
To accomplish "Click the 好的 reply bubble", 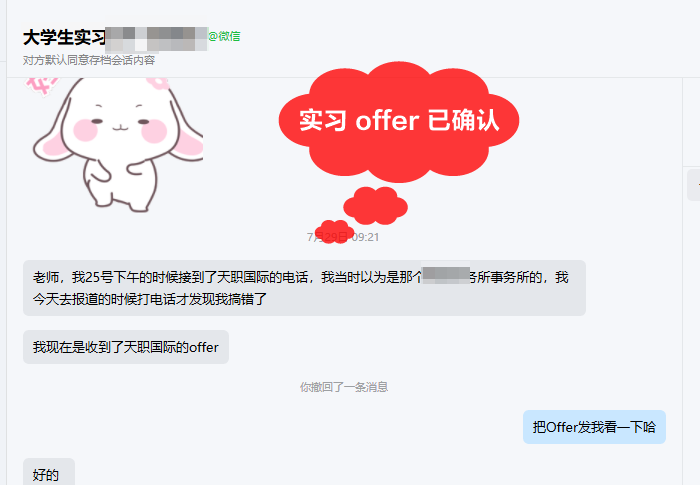I will pos(49,472).
